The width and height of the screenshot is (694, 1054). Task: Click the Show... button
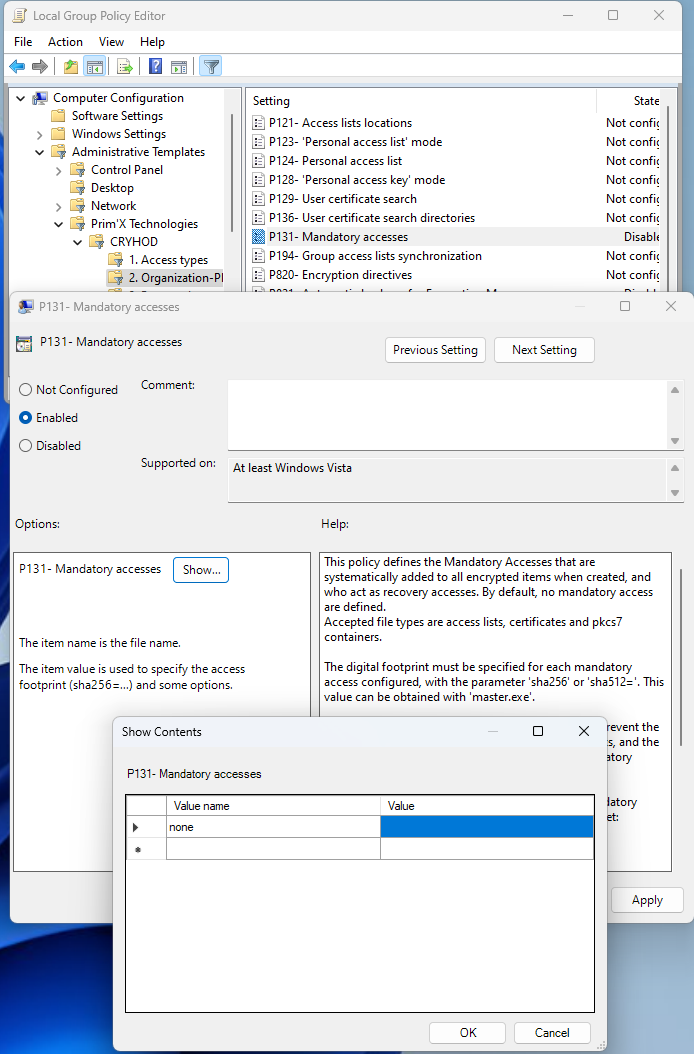201,569
